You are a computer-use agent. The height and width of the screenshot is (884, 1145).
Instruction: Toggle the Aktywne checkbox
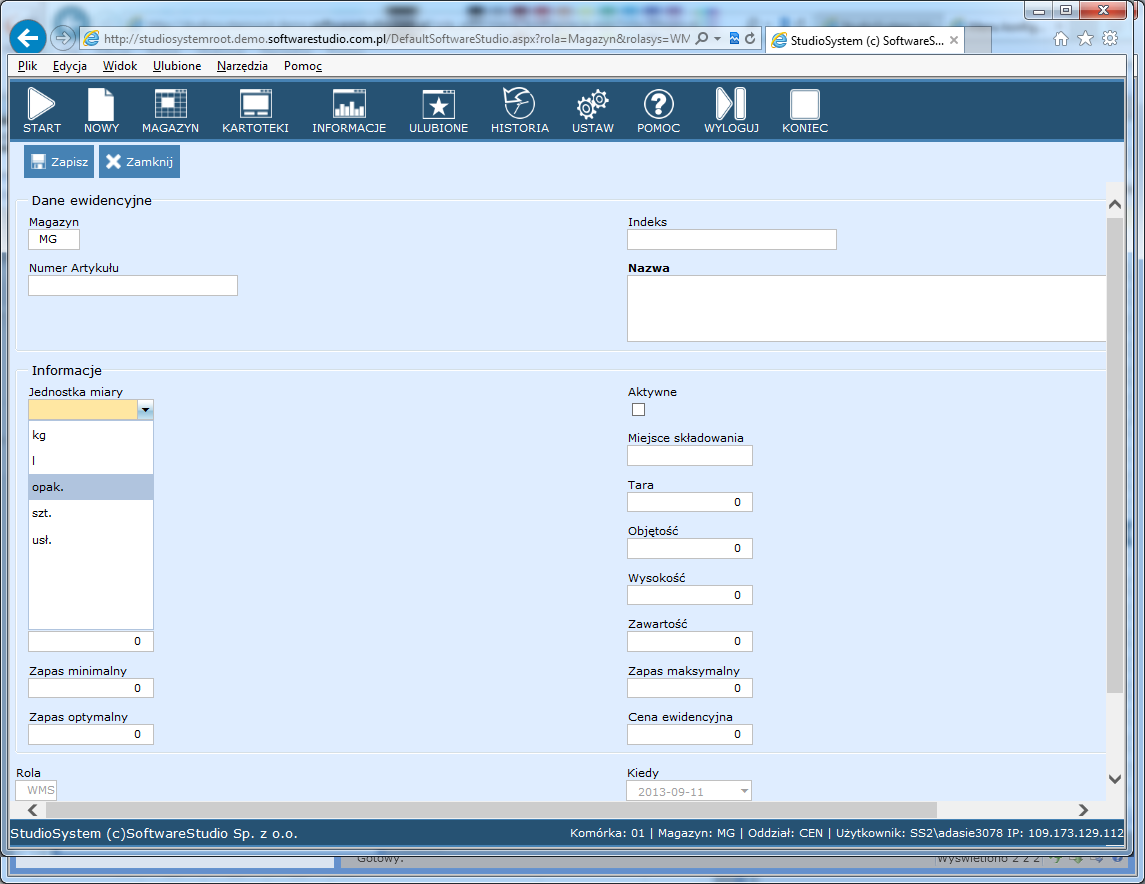pos(638,410)
